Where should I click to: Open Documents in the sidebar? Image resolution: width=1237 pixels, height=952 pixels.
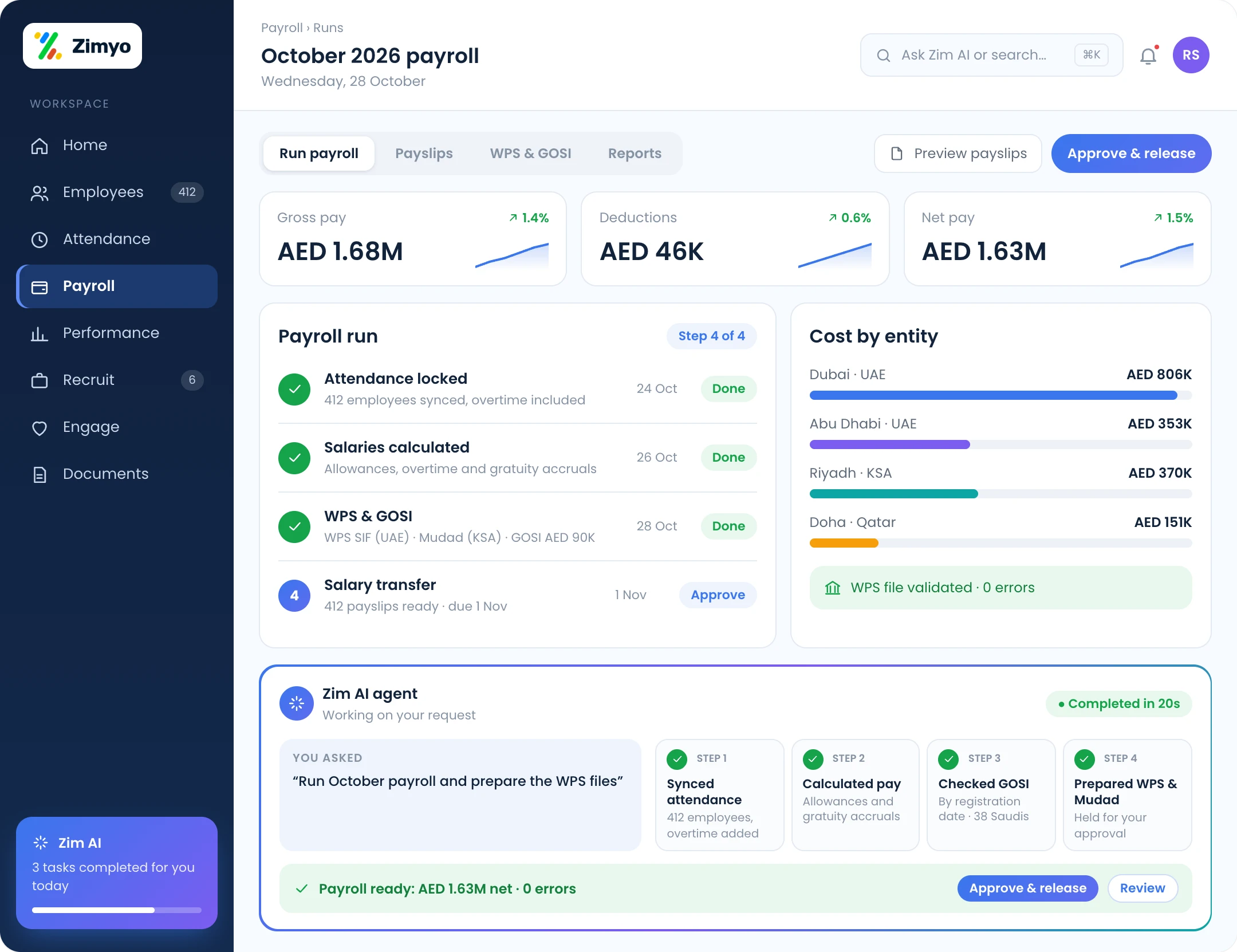[x=117, y=474]
